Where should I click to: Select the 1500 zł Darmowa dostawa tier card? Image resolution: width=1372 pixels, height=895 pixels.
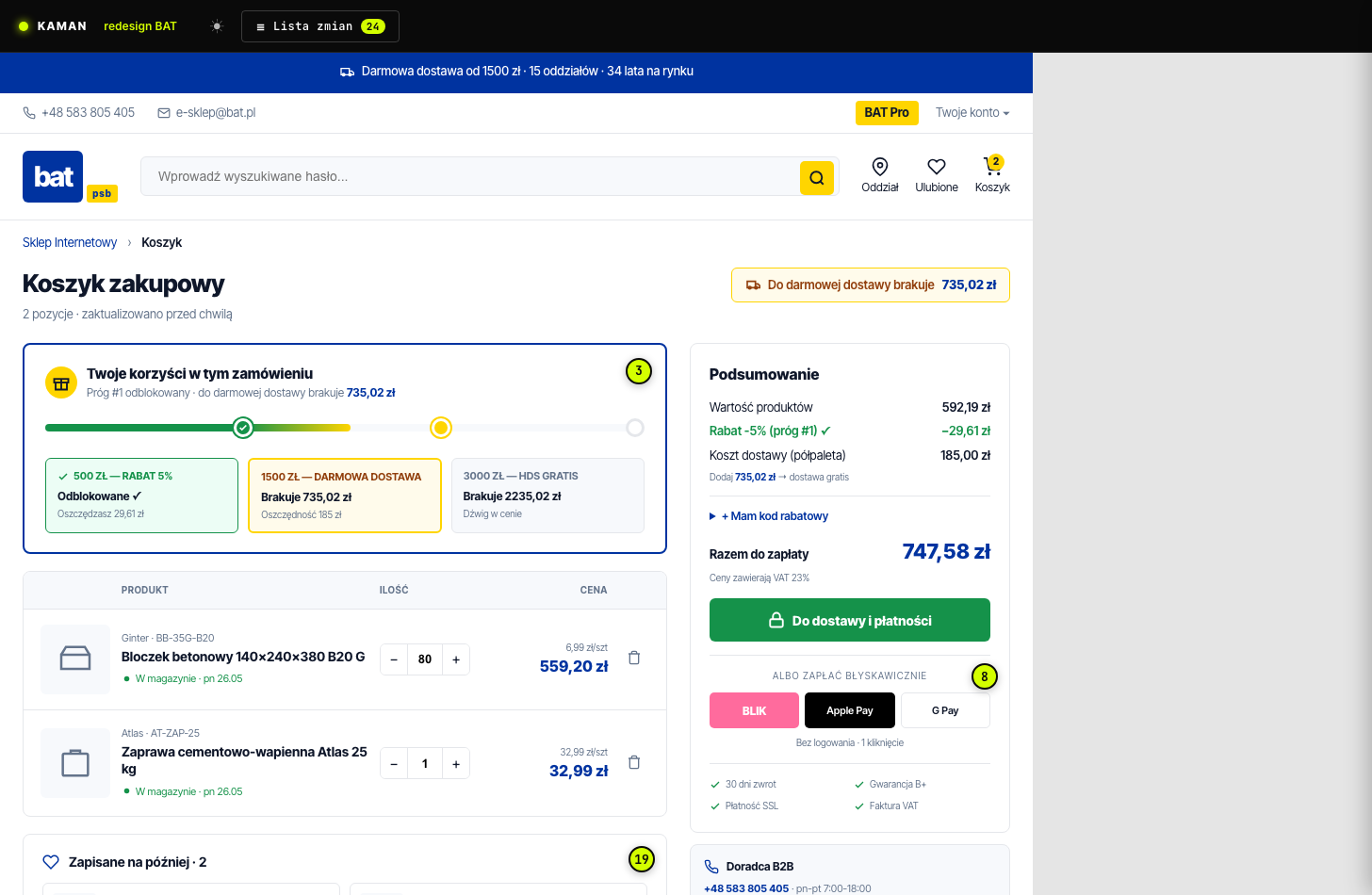345,496
